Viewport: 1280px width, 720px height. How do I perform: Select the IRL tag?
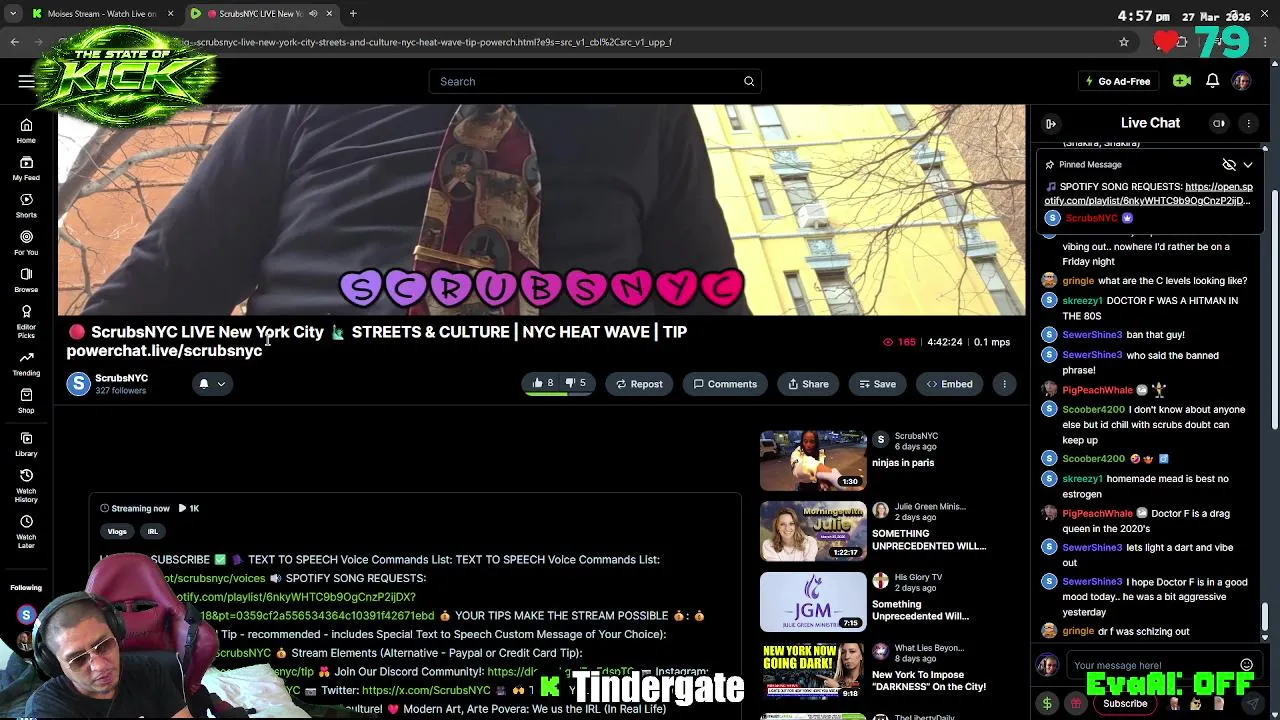153,532
